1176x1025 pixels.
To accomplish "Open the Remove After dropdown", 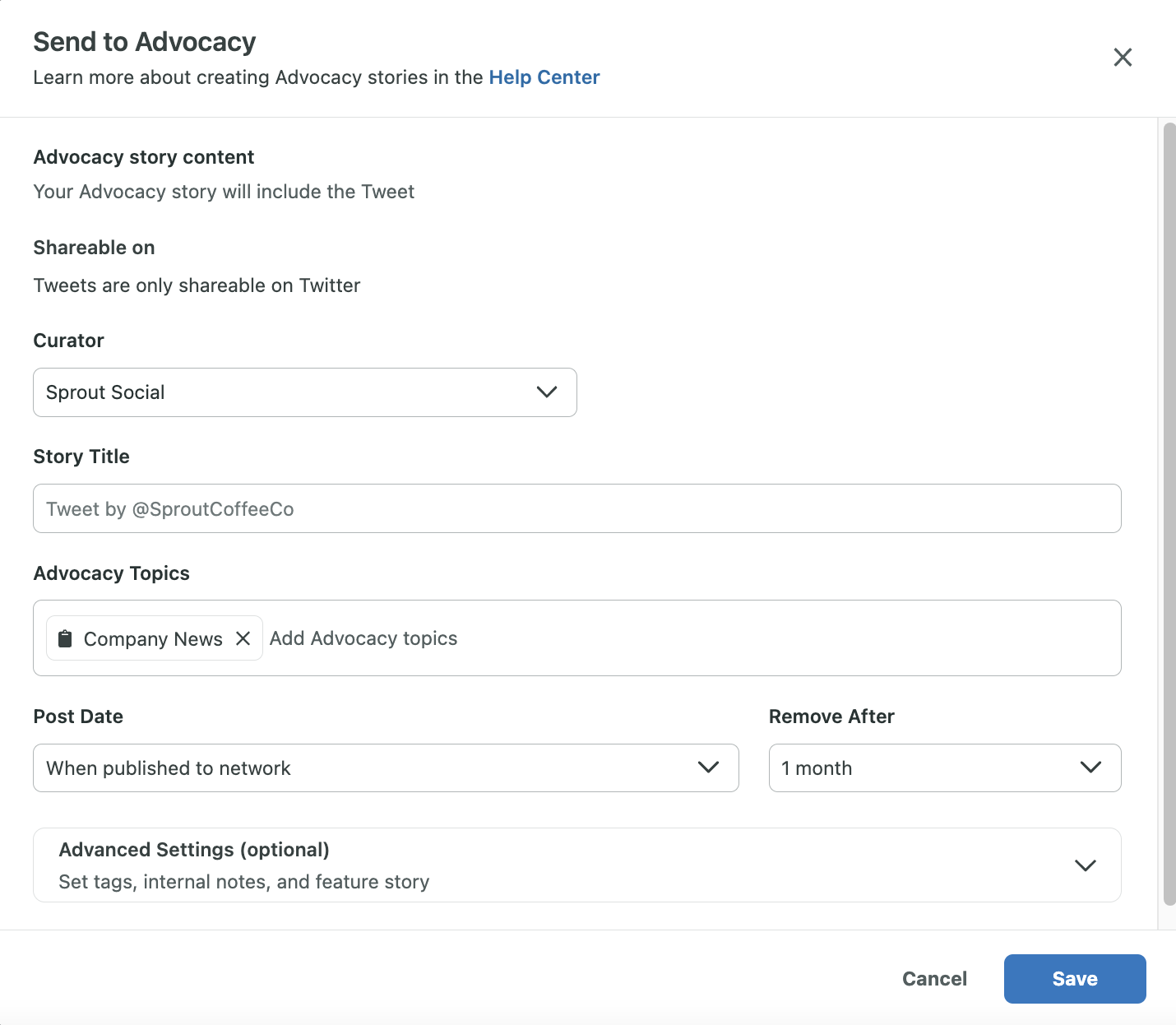I will [945, 768].
